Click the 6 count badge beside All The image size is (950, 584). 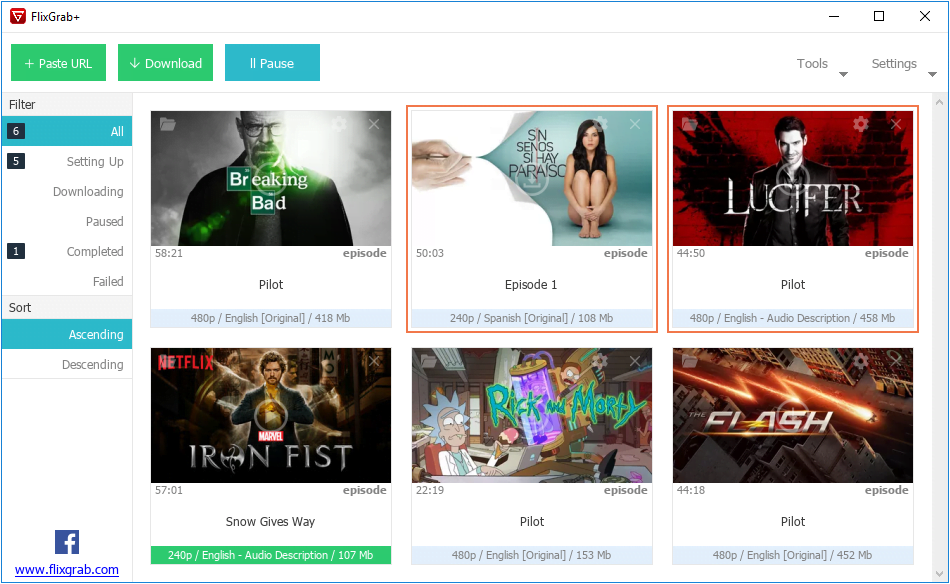point(16,131)
